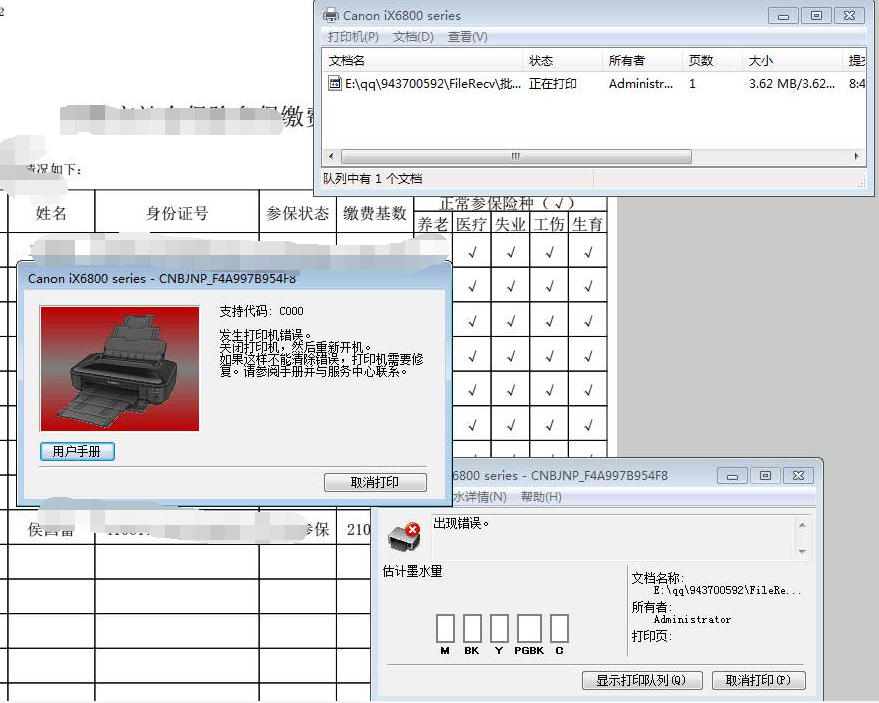Click the 页数 column header
879x703 pixels.
(x=713, y=61)
